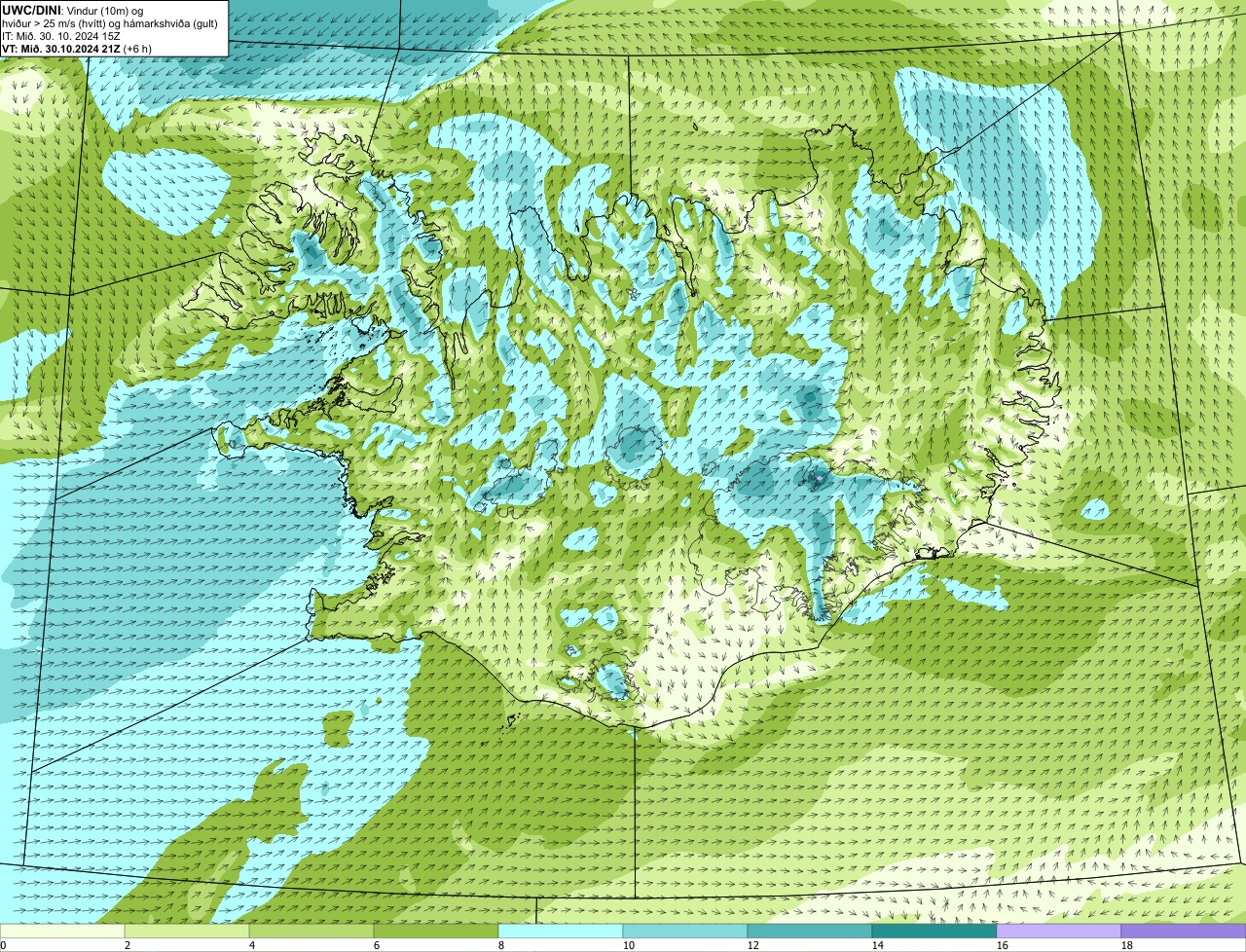
Task: Click the teal 12–14 legend swatch
Action: (810, 932)
